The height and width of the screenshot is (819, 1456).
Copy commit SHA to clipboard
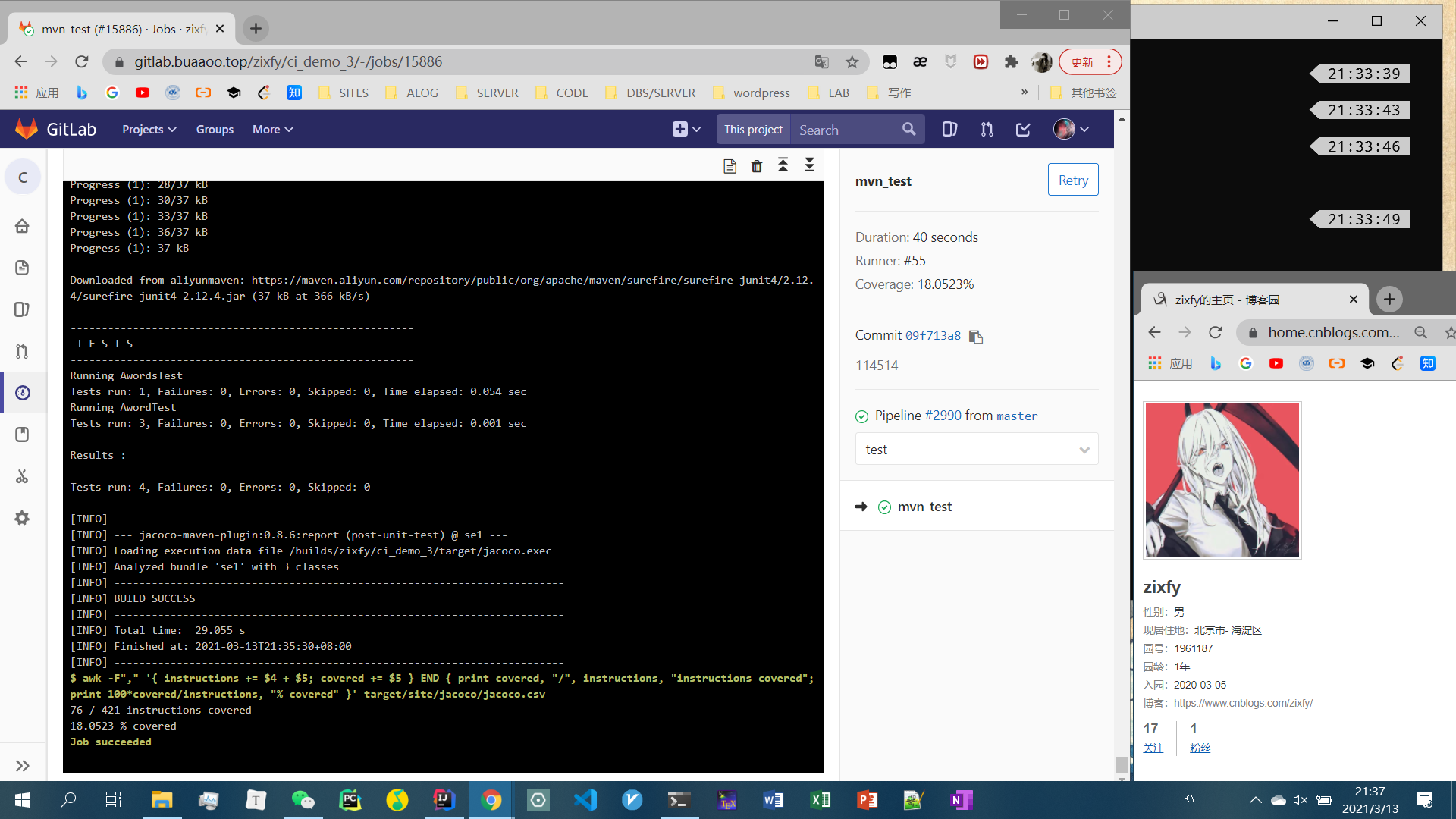976,337
